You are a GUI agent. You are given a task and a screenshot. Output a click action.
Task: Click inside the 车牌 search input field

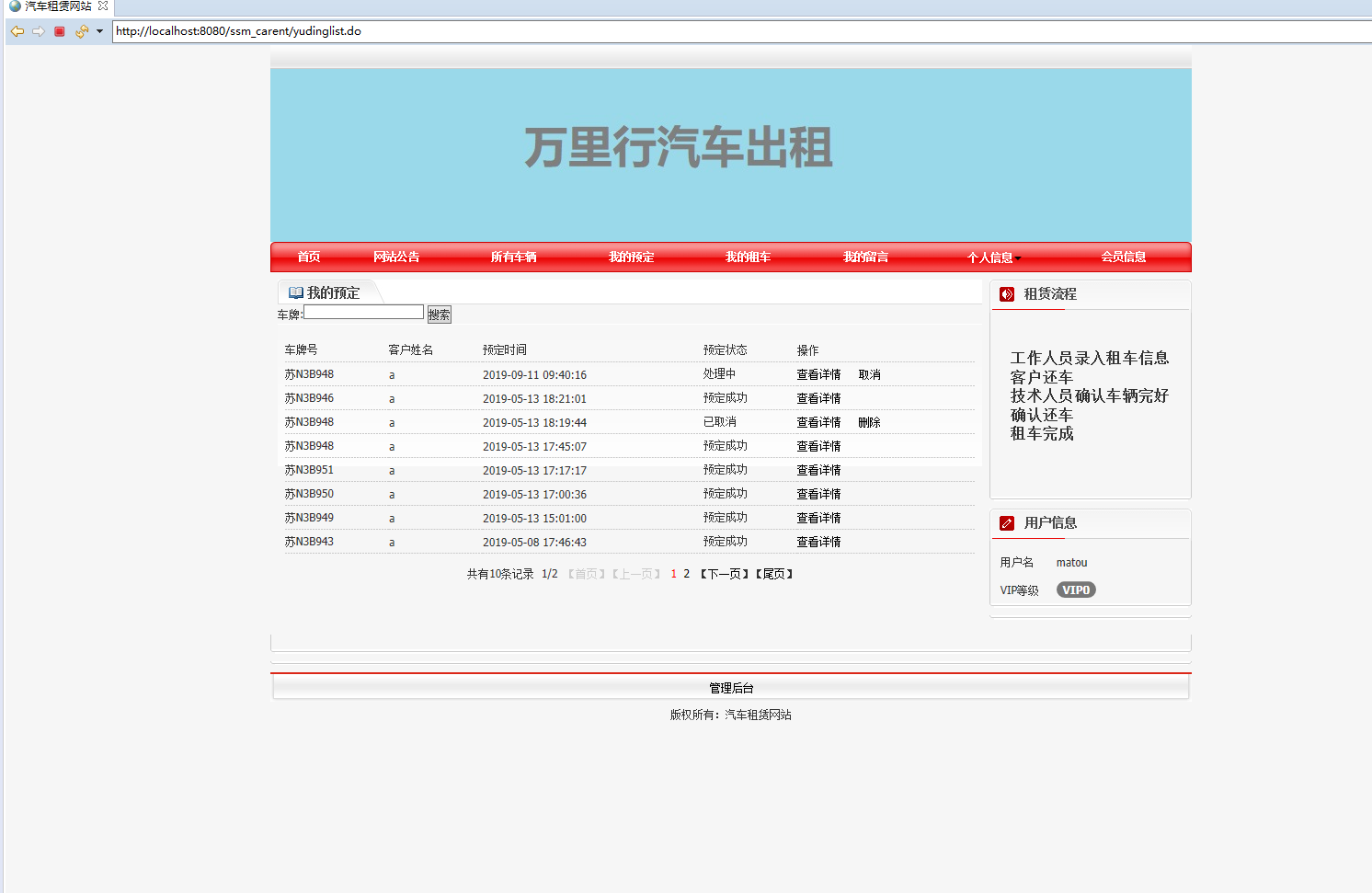[363, 312]
